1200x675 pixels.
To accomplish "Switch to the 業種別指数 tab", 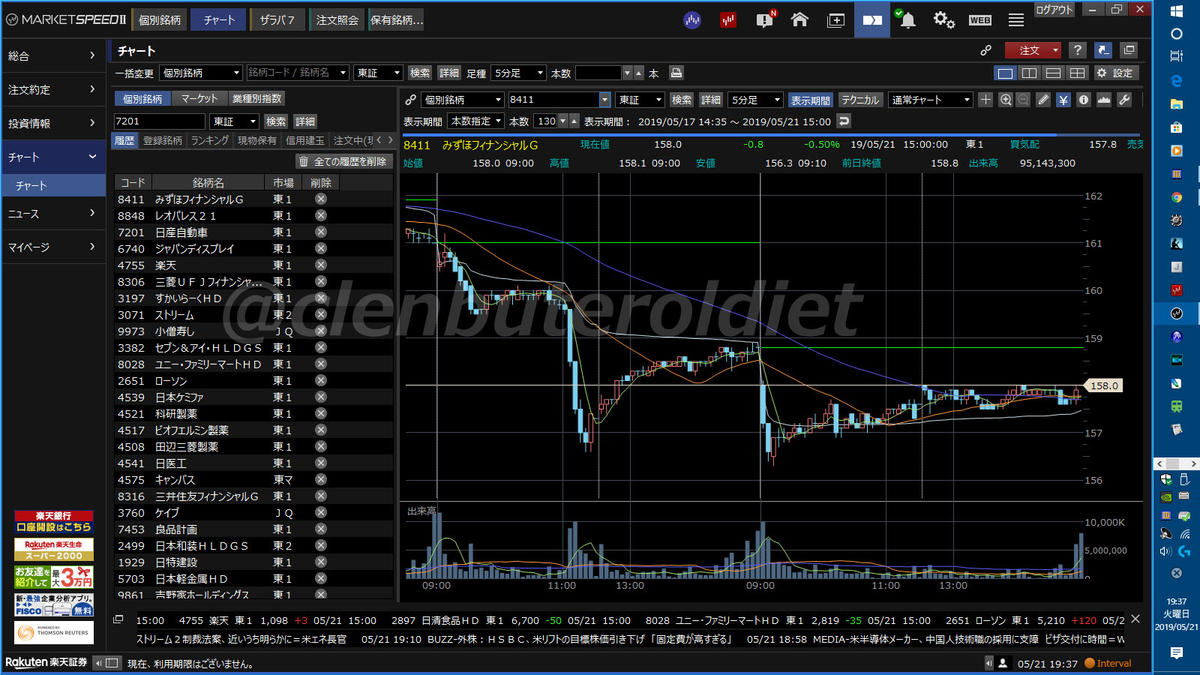I will coord(257,98).
